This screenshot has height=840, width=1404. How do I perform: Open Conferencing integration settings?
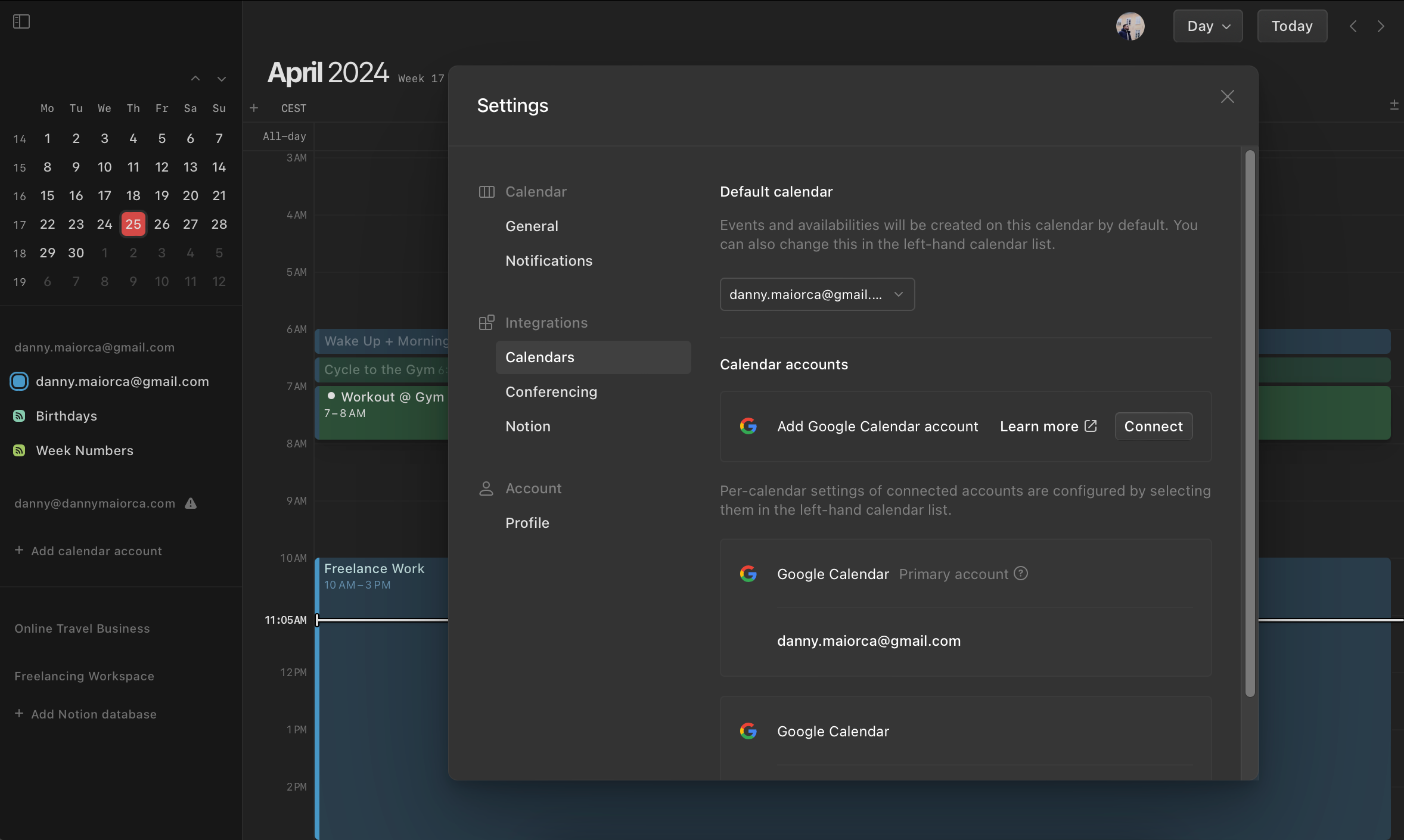pos(551,392)
